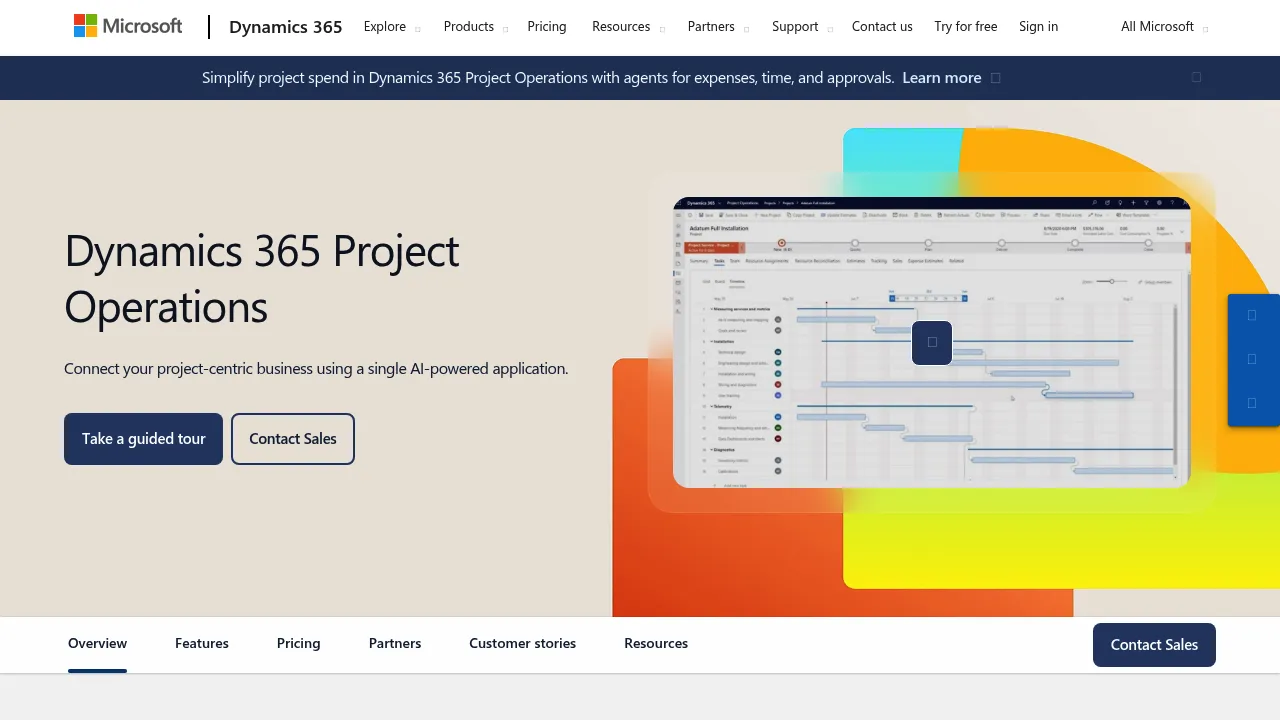Click the outlined Contact Sales hero button

click(293, 439)
